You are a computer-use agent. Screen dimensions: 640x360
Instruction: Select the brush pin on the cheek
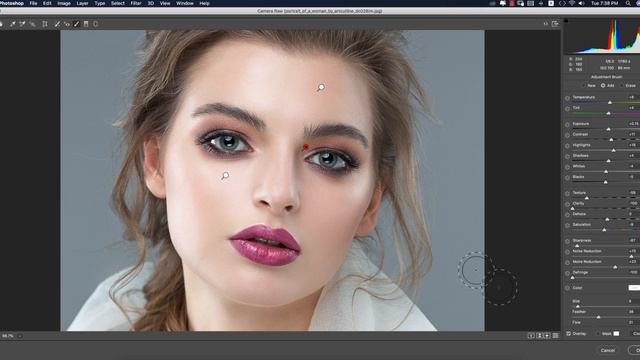(x=225, y=176)
